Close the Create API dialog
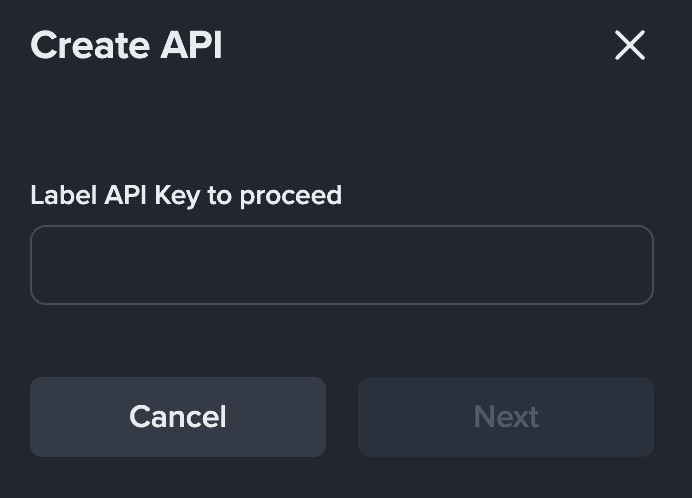Image resolution: width=692 pixels, height=498 pixels. pos(630,45)
